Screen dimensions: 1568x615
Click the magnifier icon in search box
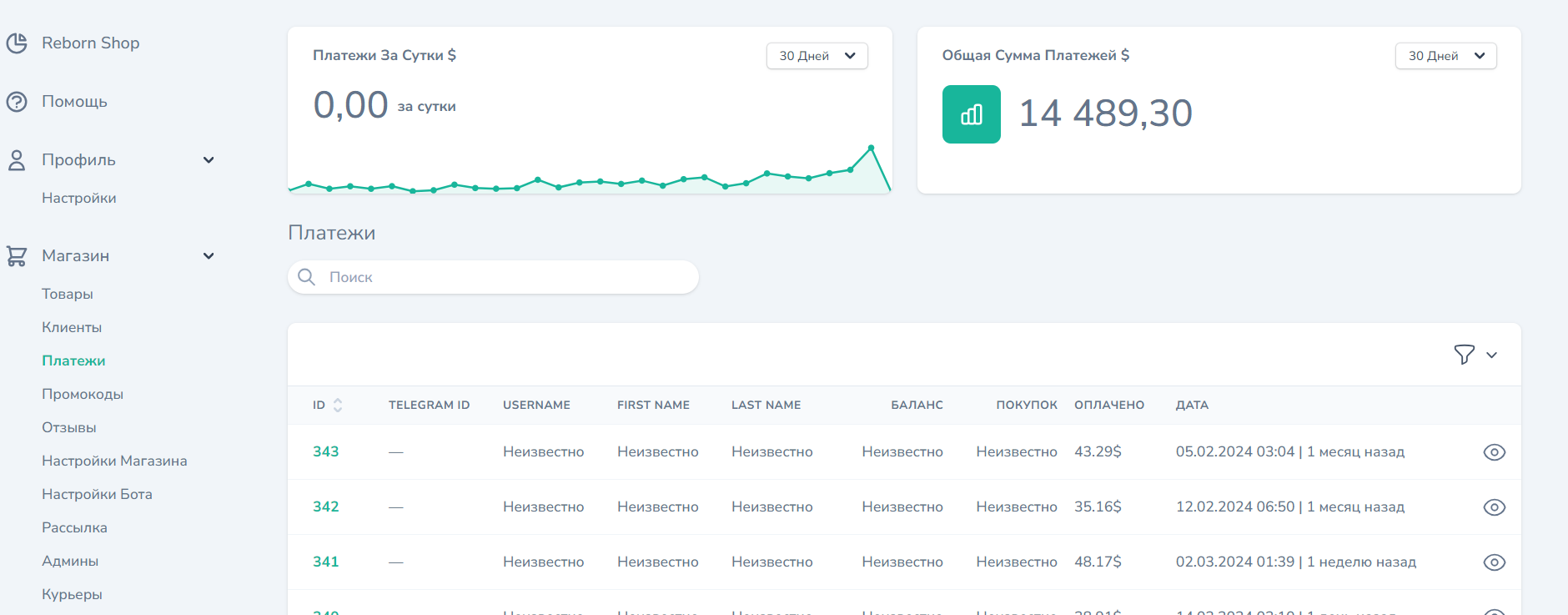[x=307, y=277]
